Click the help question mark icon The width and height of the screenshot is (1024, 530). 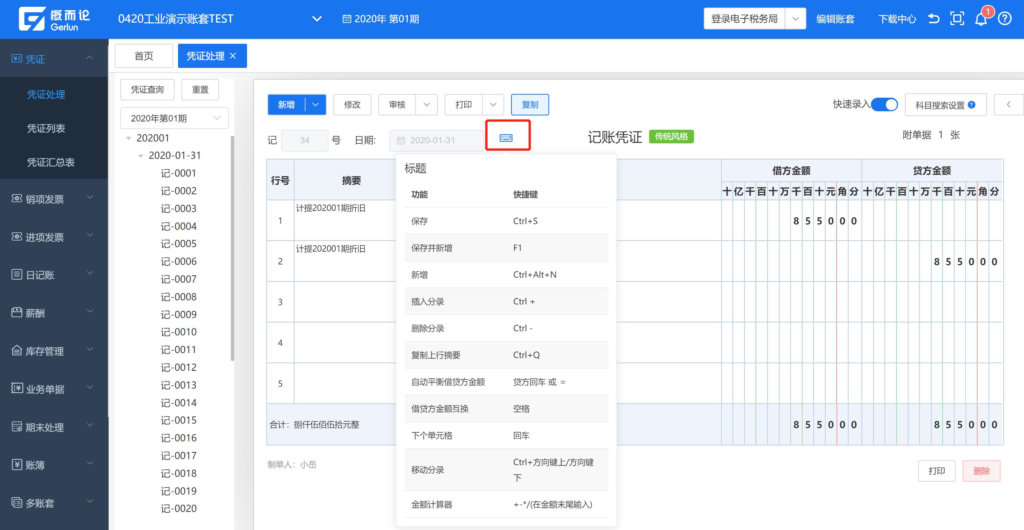point(1005,19)
